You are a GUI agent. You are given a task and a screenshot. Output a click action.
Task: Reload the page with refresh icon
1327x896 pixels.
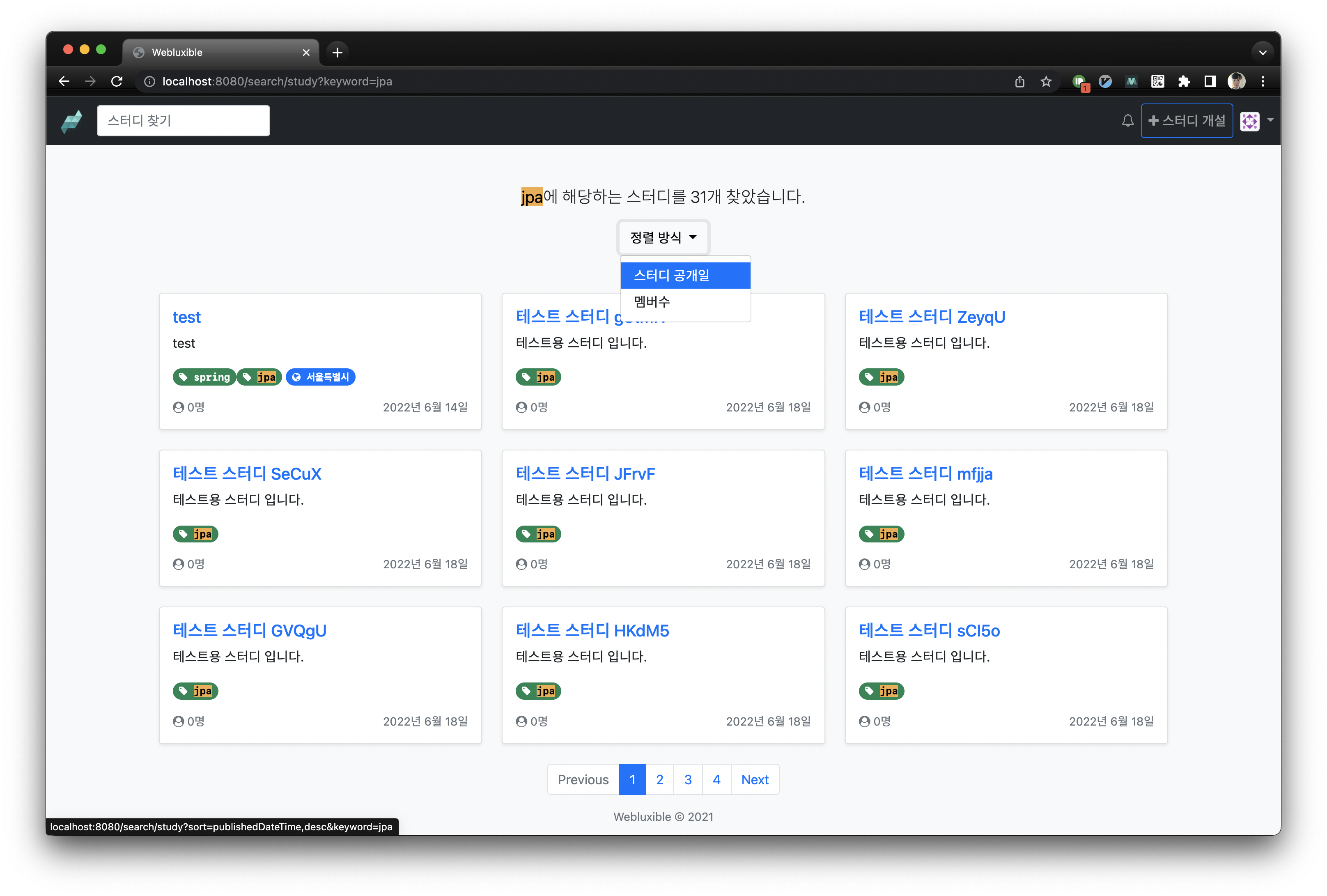(x=117, y=82)
